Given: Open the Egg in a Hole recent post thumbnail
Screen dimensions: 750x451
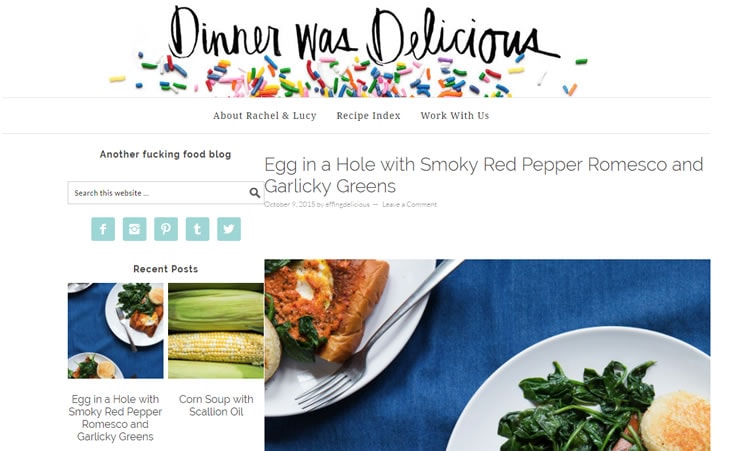Looking at the screenshot, I should (116, 330).
